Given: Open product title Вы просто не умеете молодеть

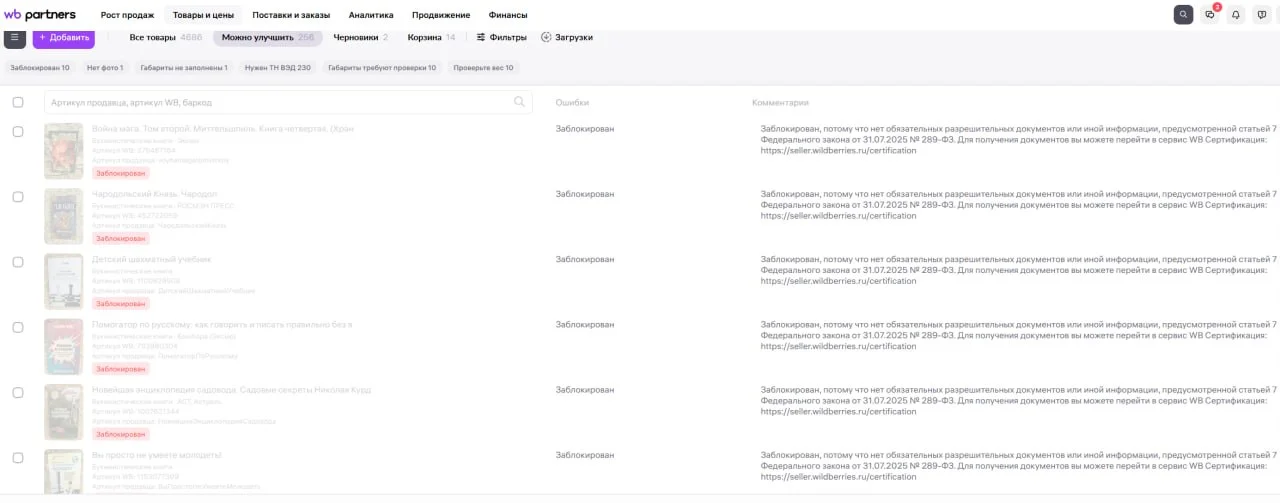Looking at the screenshot, I should (156, 455).
